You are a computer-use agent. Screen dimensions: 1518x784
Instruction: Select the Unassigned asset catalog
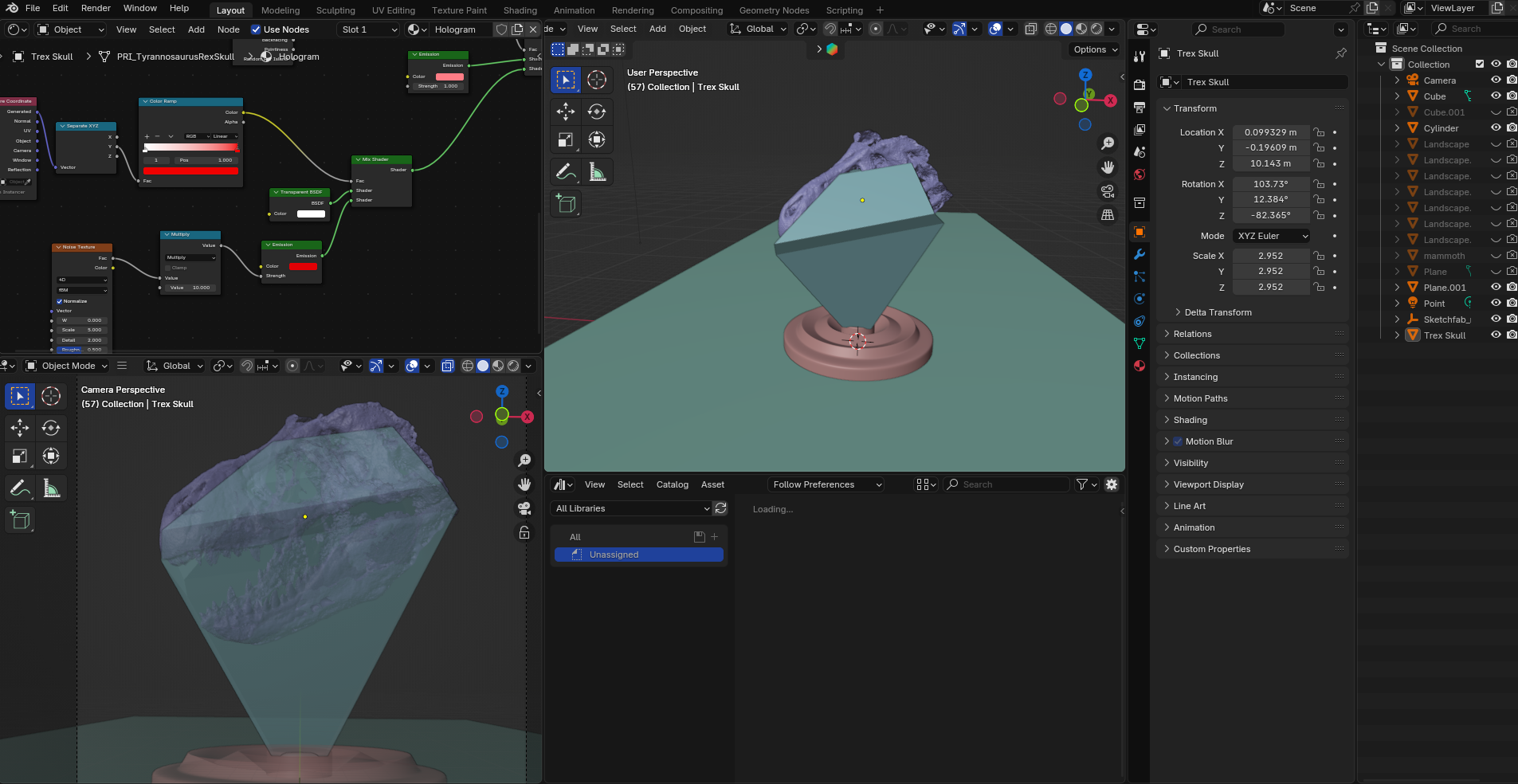pyautogui.click(x=639, y=555)
